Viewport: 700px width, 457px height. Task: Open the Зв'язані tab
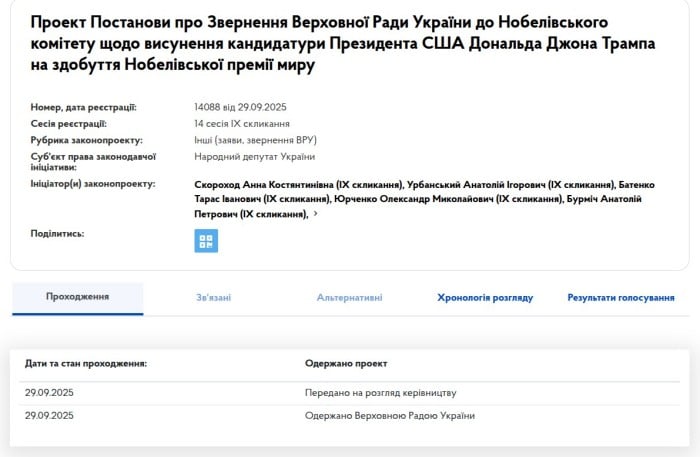click(x=214, y=297)
